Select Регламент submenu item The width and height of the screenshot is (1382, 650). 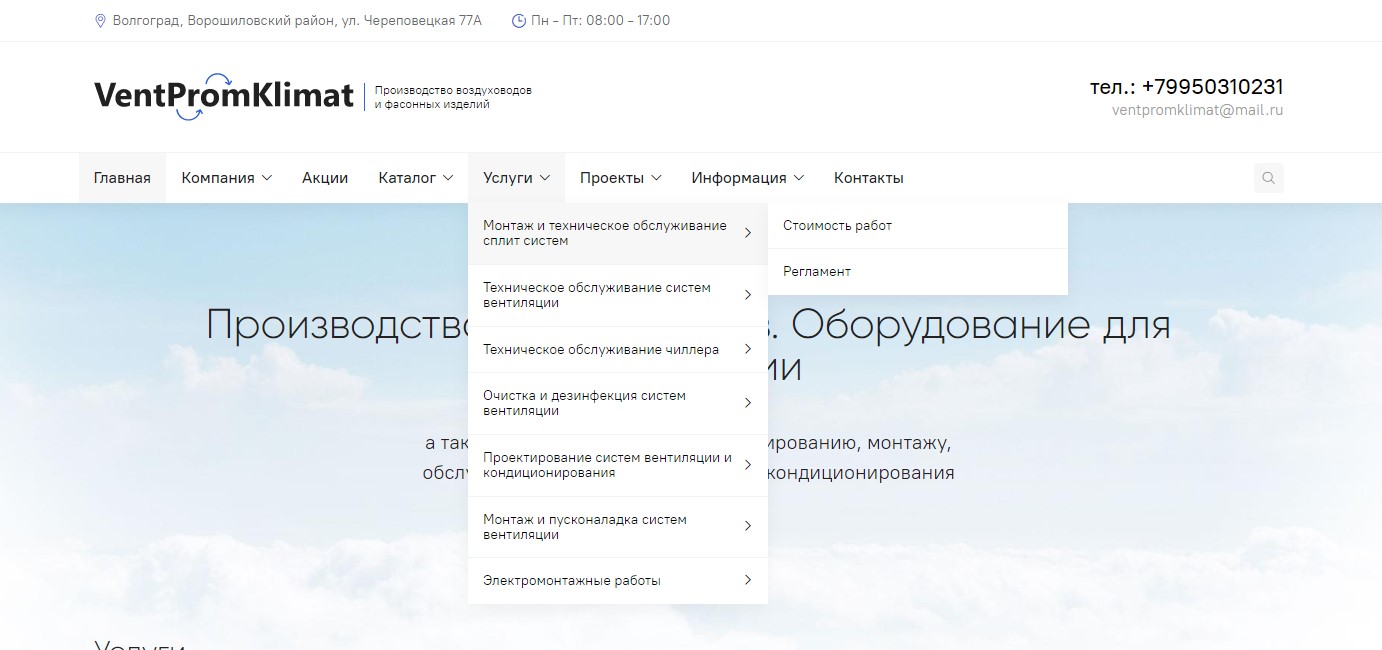pos(817,272)
